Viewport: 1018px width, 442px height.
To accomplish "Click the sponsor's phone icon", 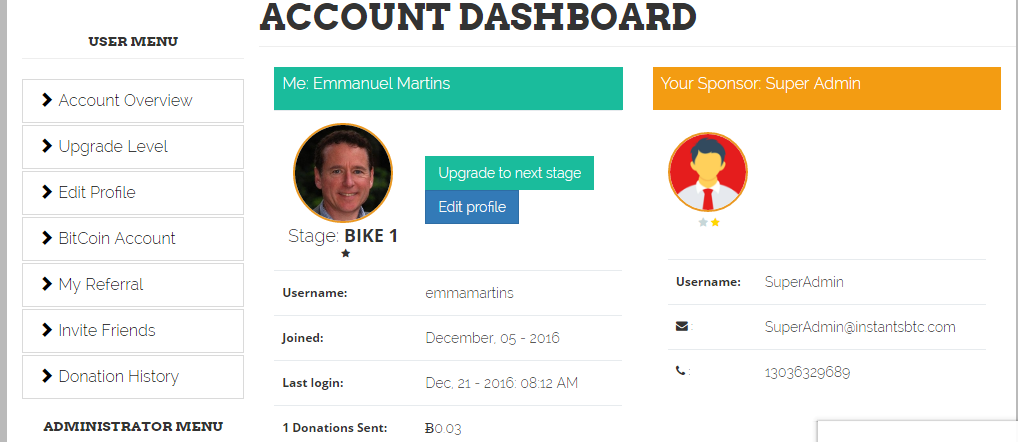I will [x=681, y=371].
